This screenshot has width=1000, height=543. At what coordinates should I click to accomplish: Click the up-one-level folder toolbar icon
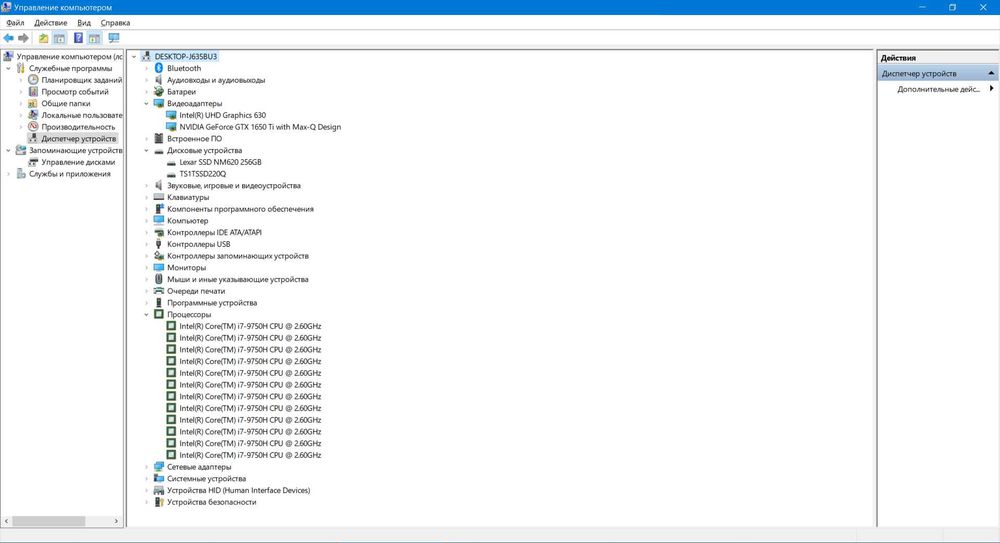coord(43,38)
